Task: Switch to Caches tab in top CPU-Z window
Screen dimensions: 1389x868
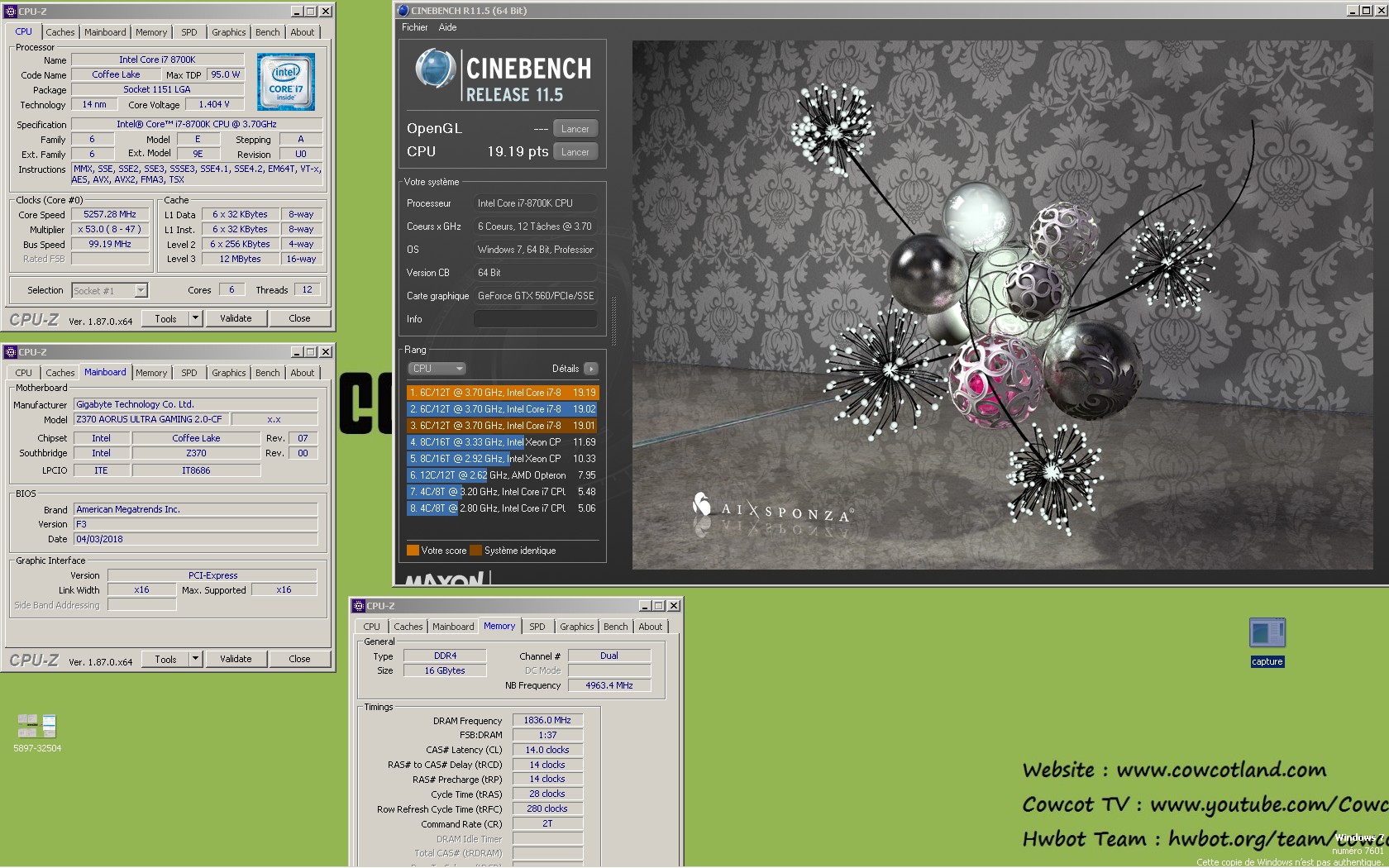Action: [x=60, y=32]
